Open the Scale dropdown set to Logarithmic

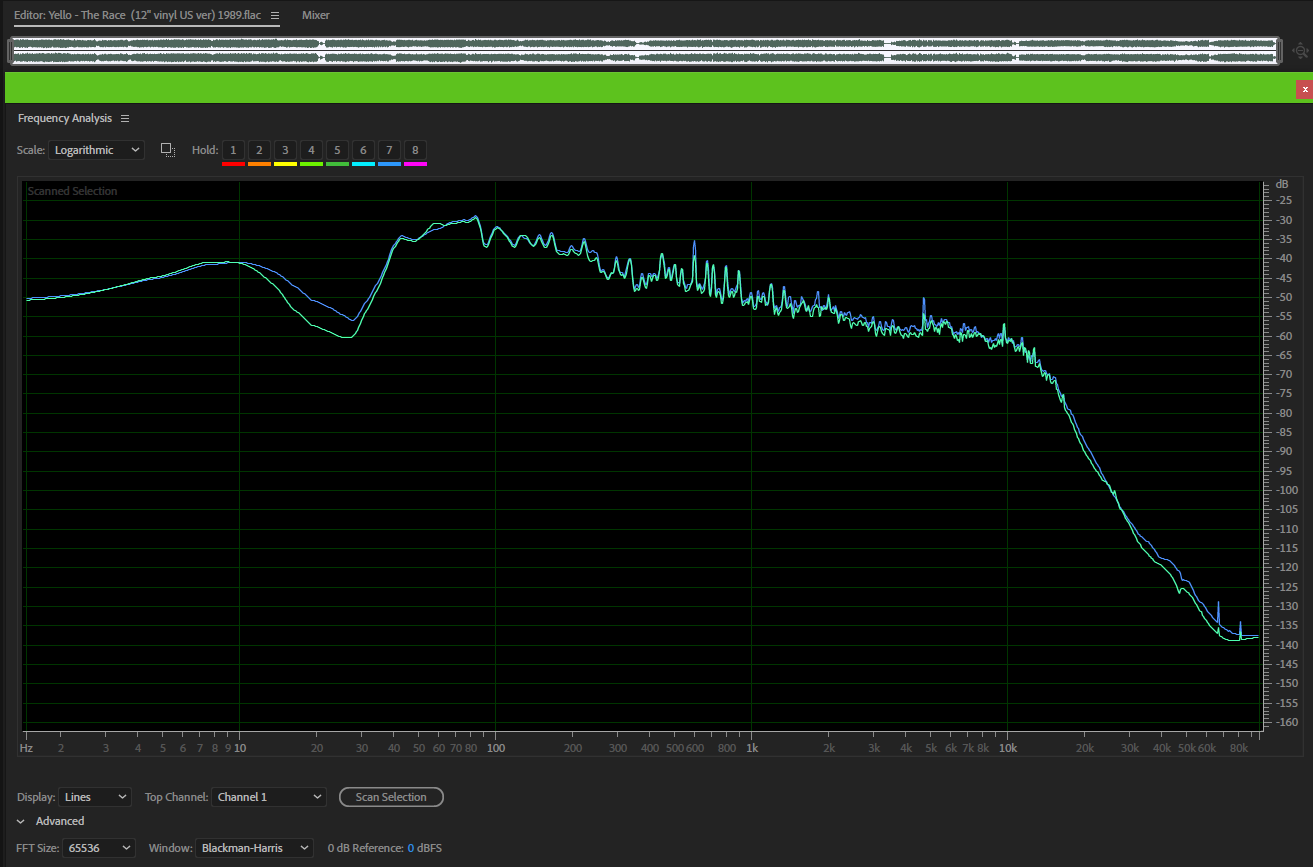coord(97,150)
